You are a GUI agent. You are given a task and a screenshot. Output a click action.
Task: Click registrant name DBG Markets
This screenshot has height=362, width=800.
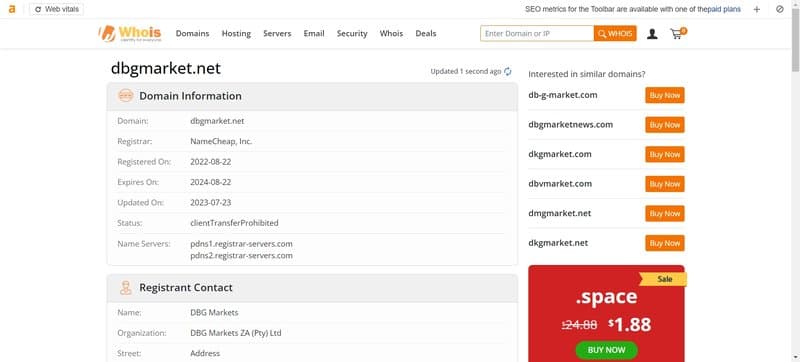point(214,313)
